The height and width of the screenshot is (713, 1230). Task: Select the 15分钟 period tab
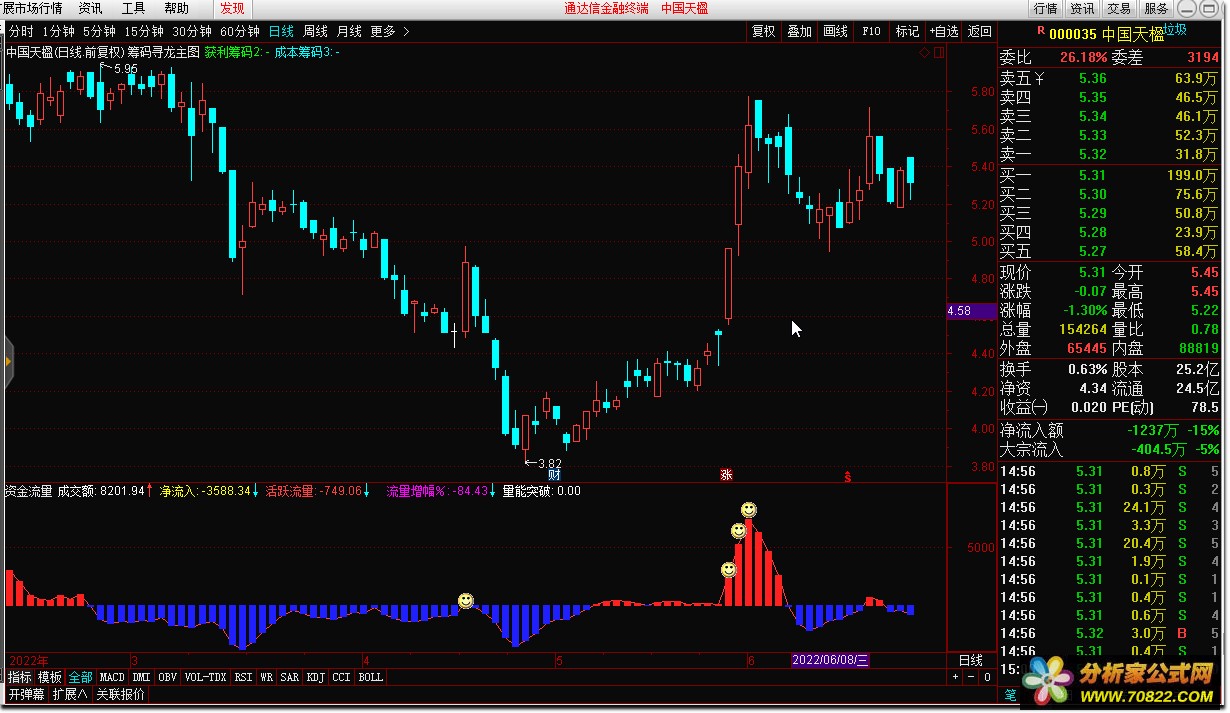point(143,31)
